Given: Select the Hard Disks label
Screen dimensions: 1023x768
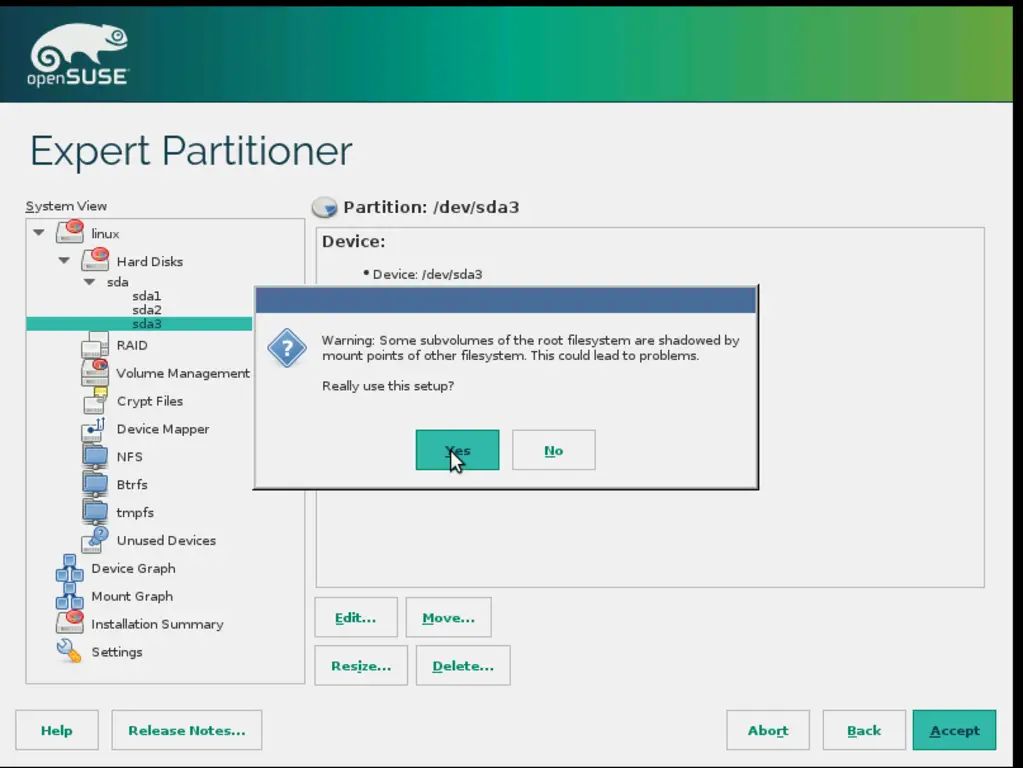Looking at the screenshot, I should [x=149, y=261].
